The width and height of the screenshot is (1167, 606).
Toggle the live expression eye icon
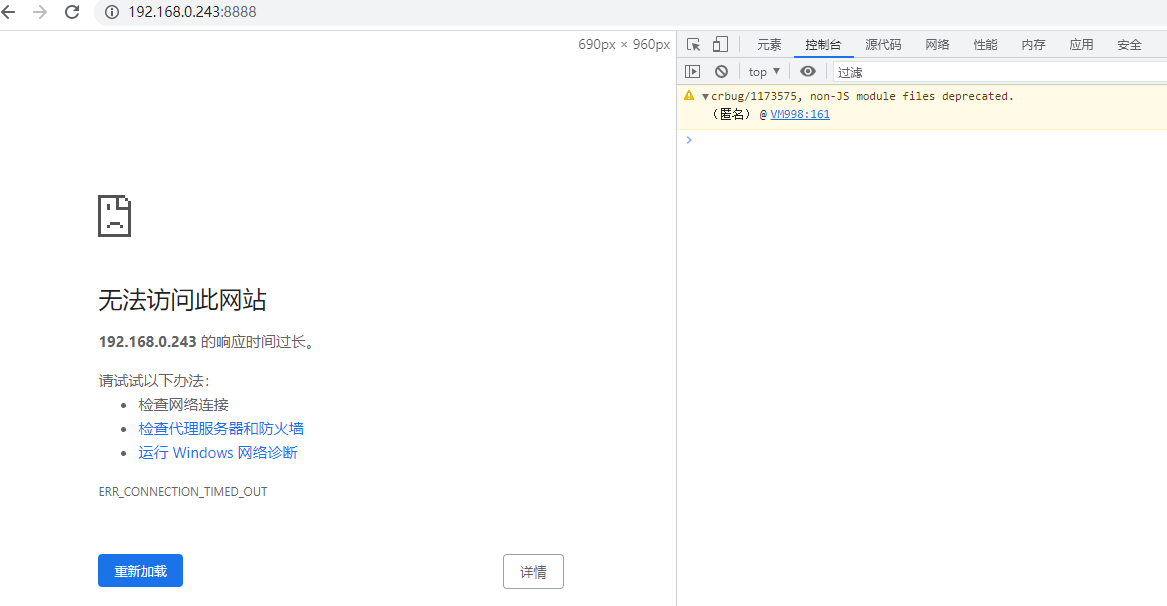(808, 71)
